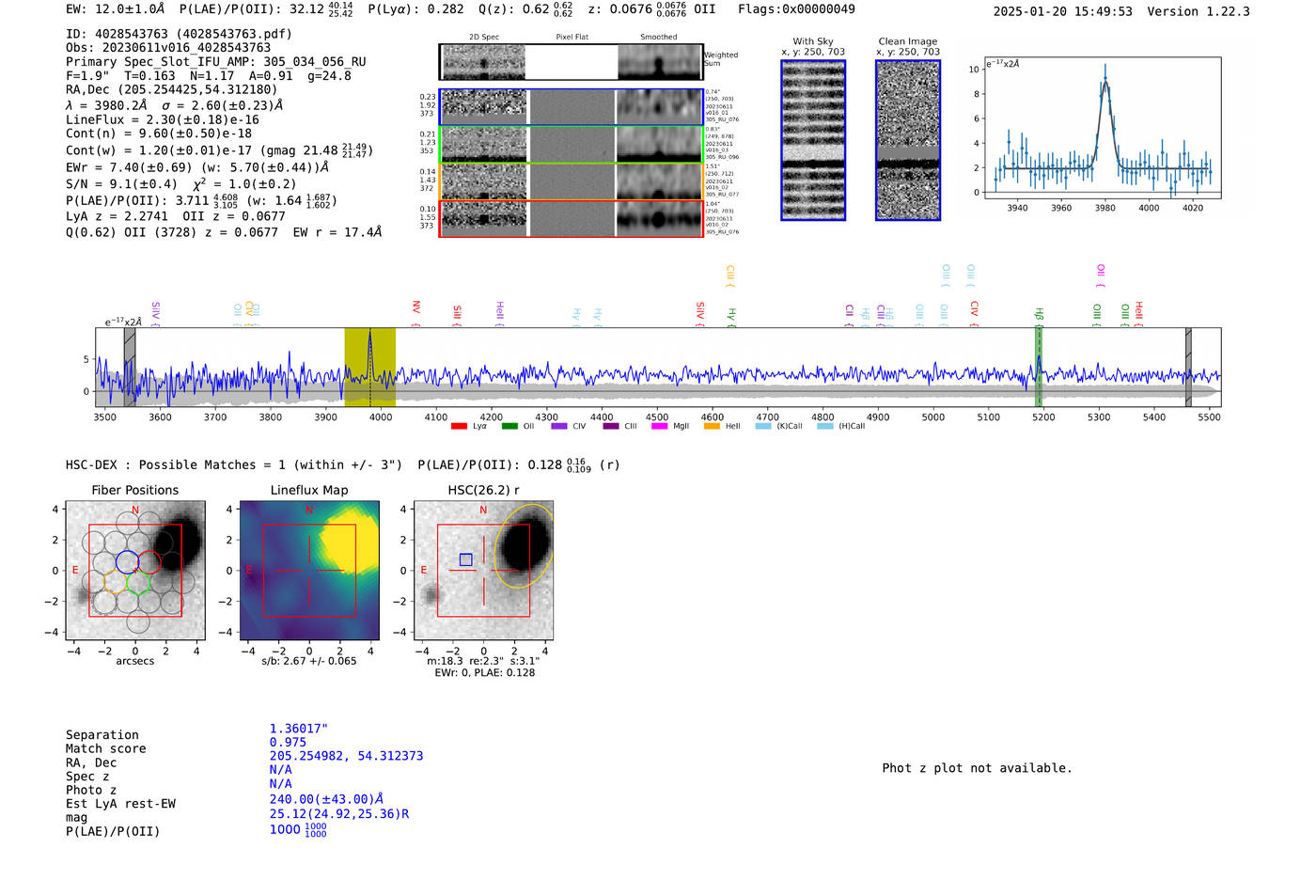Click the blue fiber circle in Fiber Positions
This screenshot has height=896, width=1316.
coord(127,562)
